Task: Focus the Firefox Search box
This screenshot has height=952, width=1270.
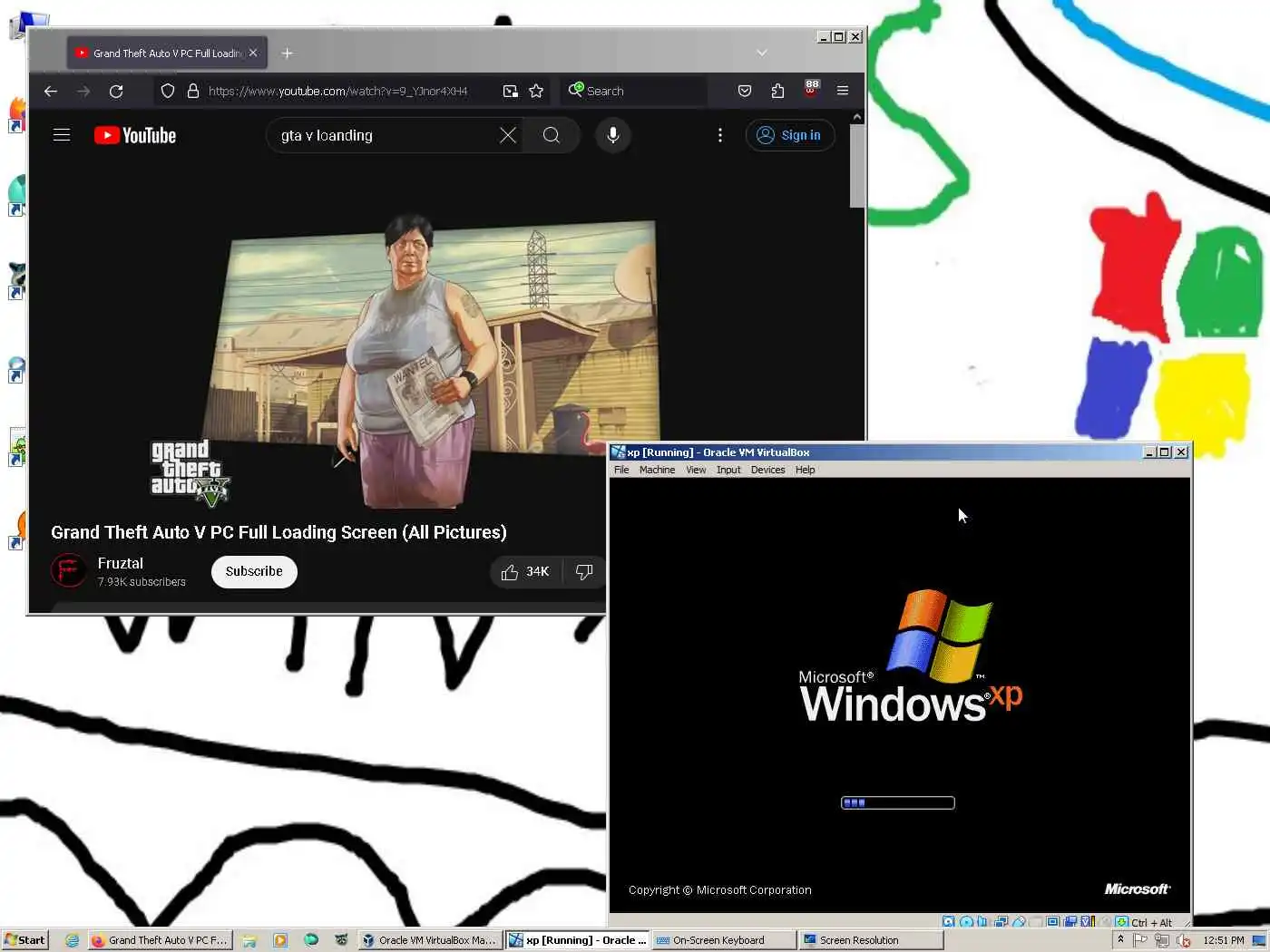Action: (x=635, y=91)
